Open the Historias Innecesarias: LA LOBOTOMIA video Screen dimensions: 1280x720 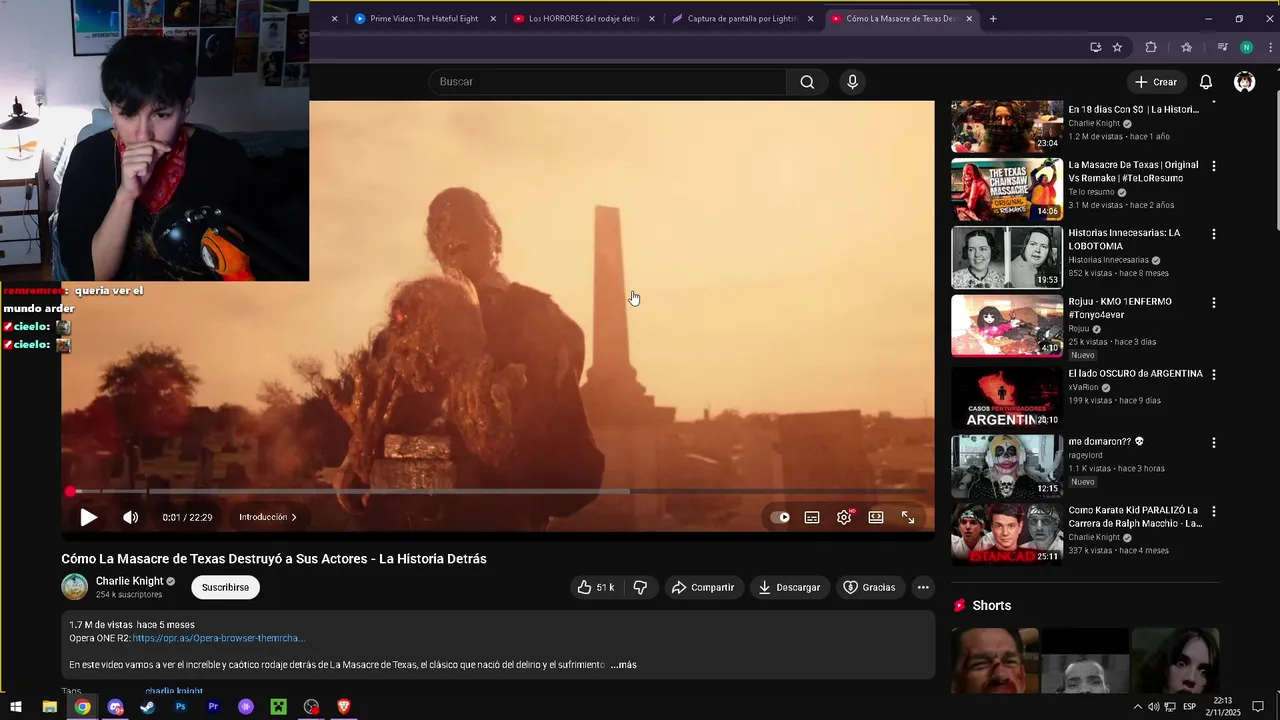1007,257
